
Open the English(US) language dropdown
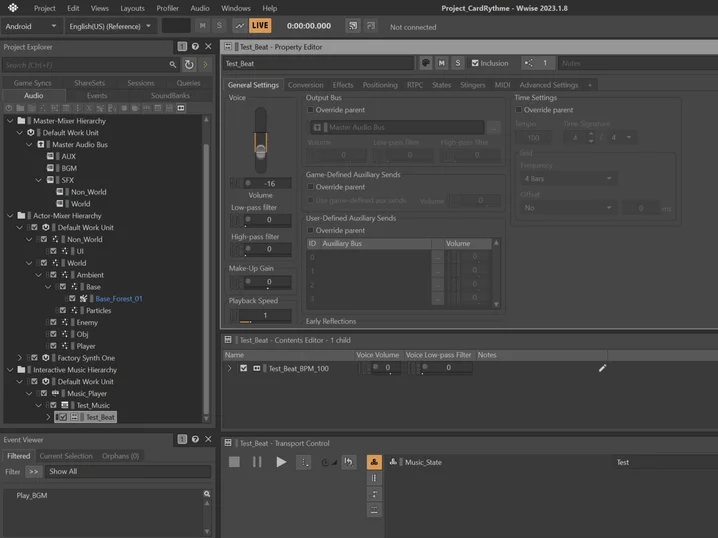click(x=110, y=26)
